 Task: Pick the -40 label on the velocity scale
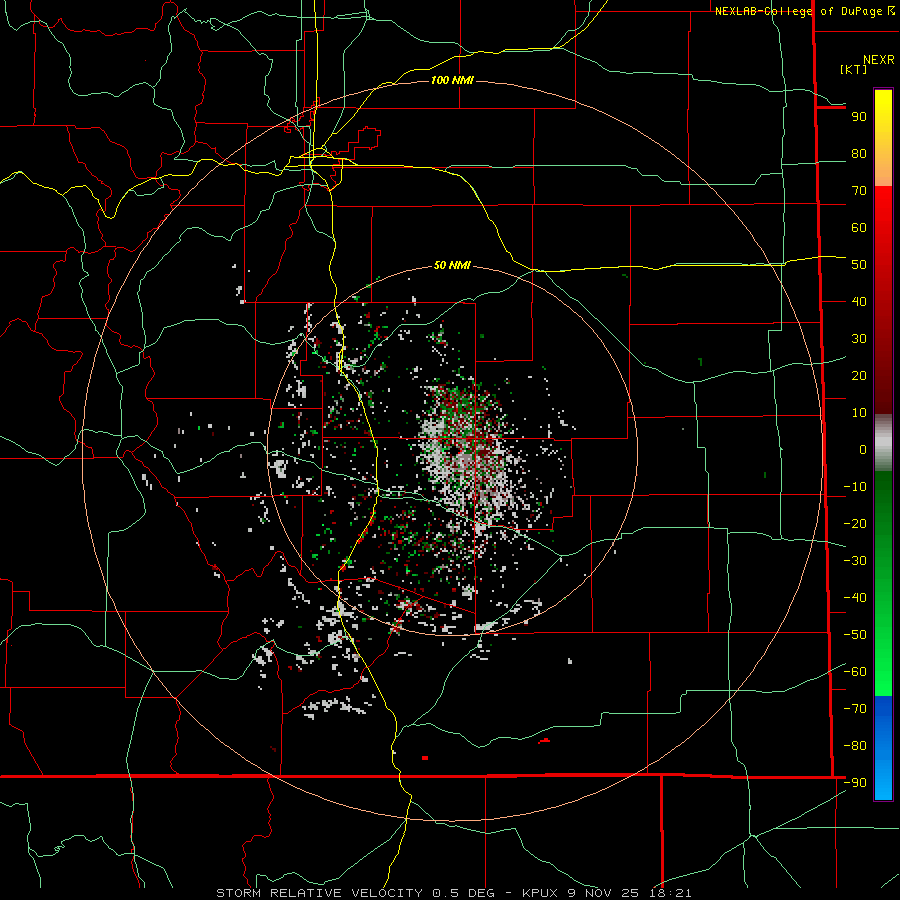click(x=855, y=598)
